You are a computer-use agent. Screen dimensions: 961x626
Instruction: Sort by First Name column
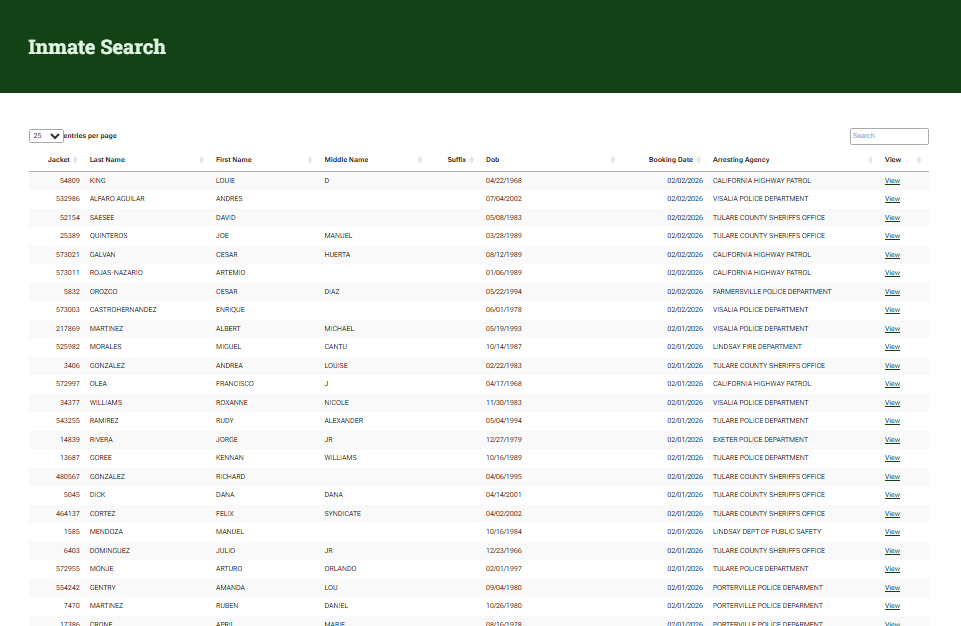(x=234, y=160)
